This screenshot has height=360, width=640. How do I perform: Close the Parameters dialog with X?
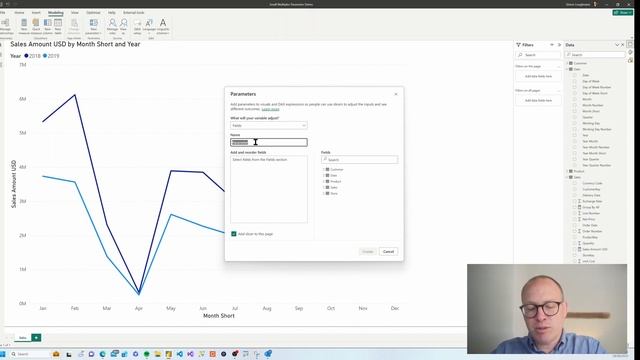click(396, 94)
